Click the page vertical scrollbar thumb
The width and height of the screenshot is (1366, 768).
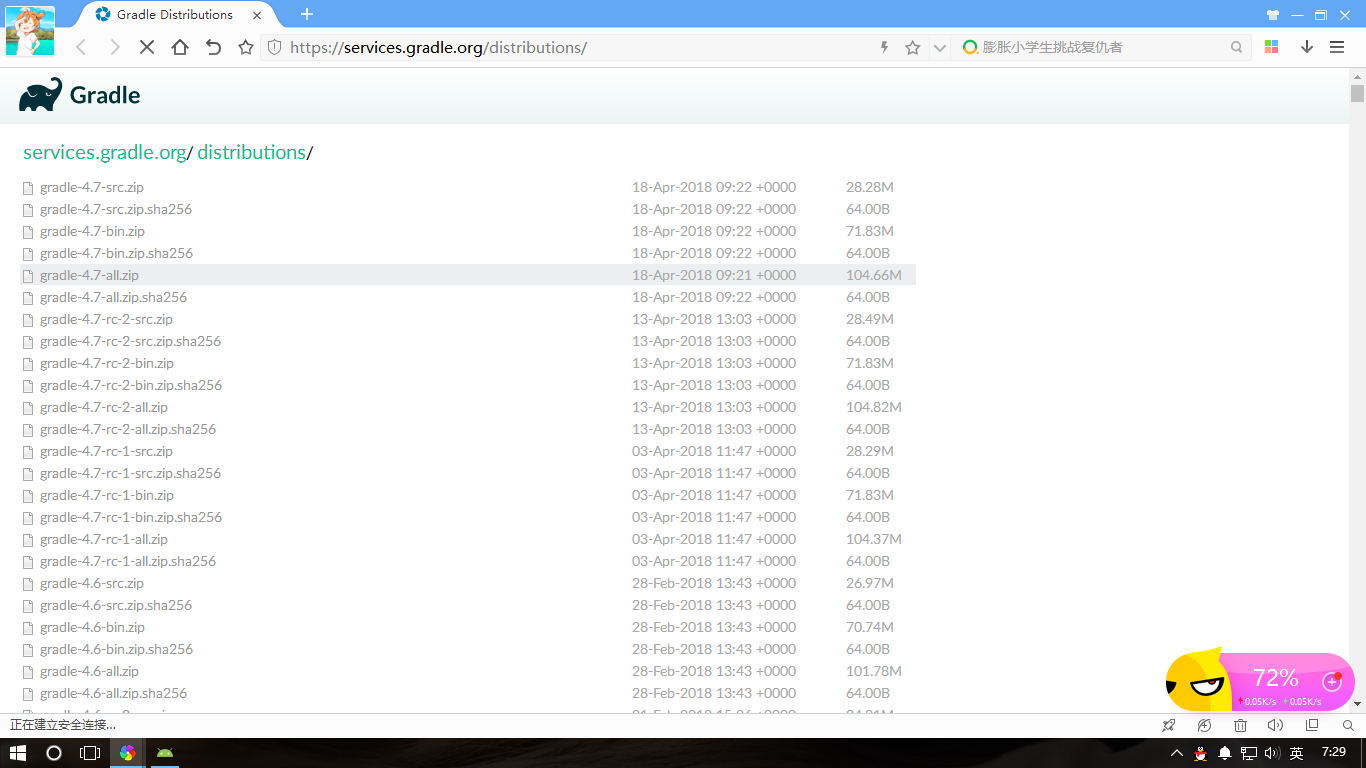pos(1357,93)
